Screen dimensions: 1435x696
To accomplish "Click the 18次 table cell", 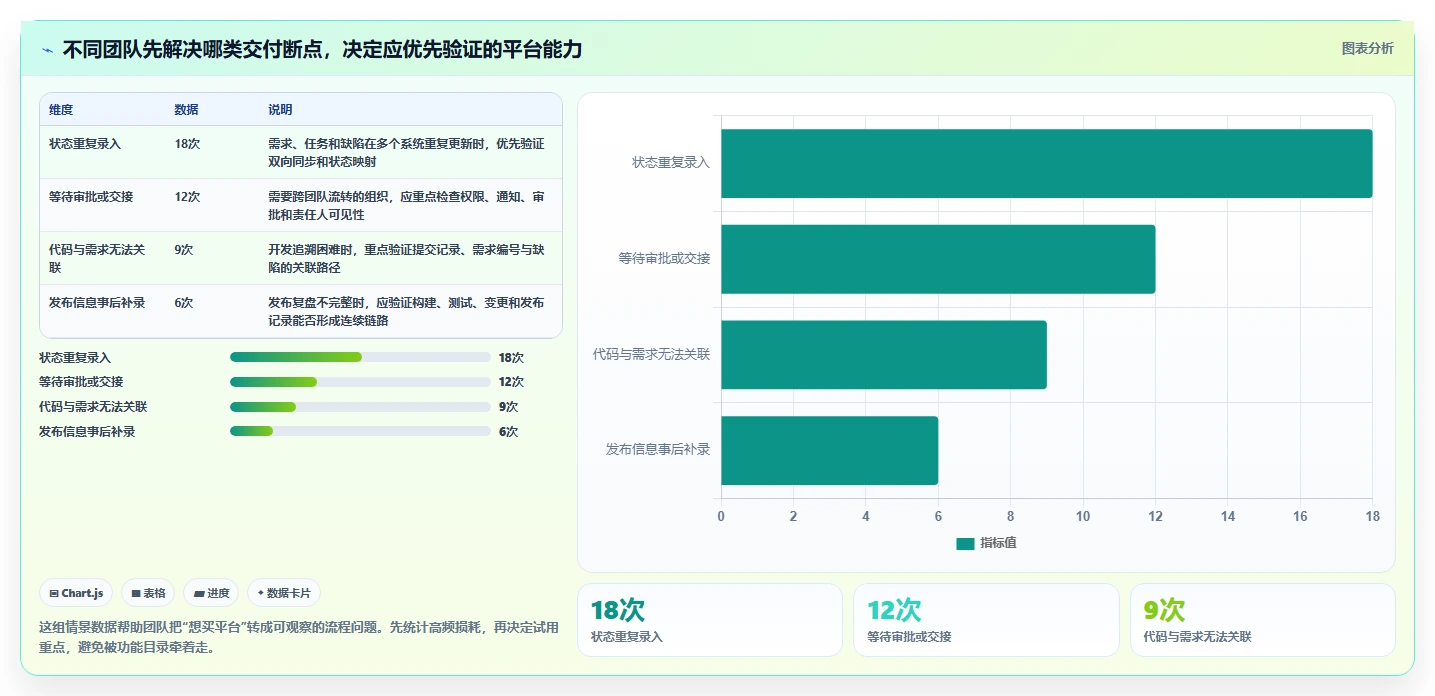I will [x=187, y=144].
